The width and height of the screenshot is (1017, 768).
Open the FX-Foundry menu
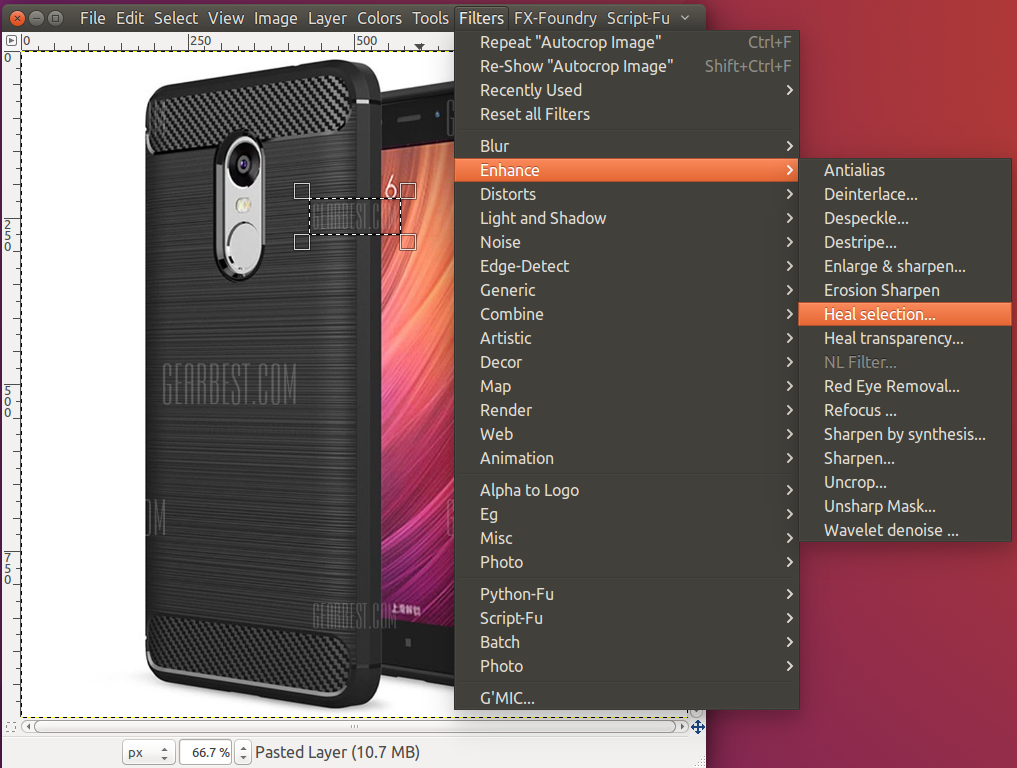coord(555,18)
